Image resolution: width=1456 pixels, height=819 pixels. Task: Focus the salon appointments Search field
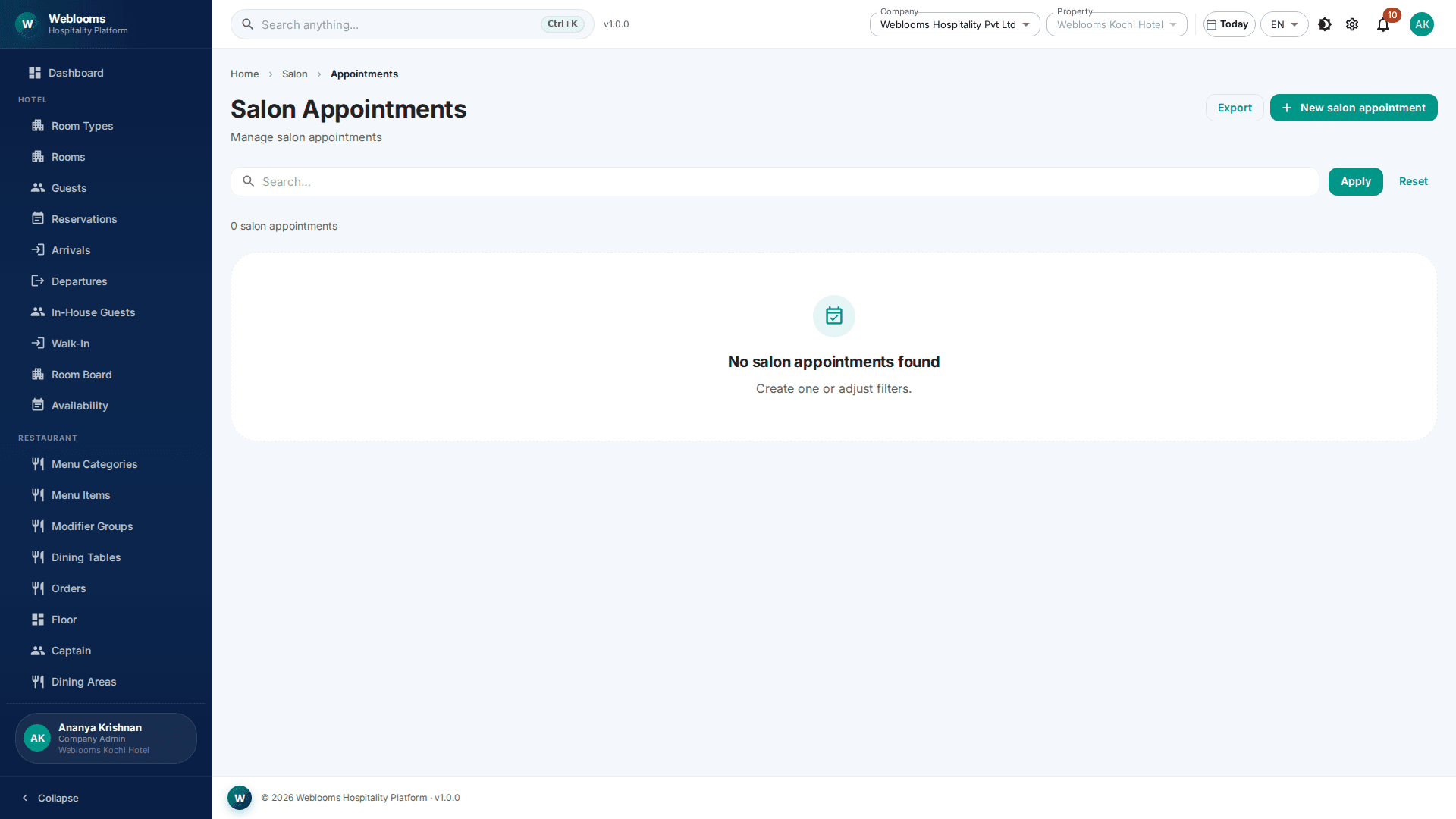point(774,182)
